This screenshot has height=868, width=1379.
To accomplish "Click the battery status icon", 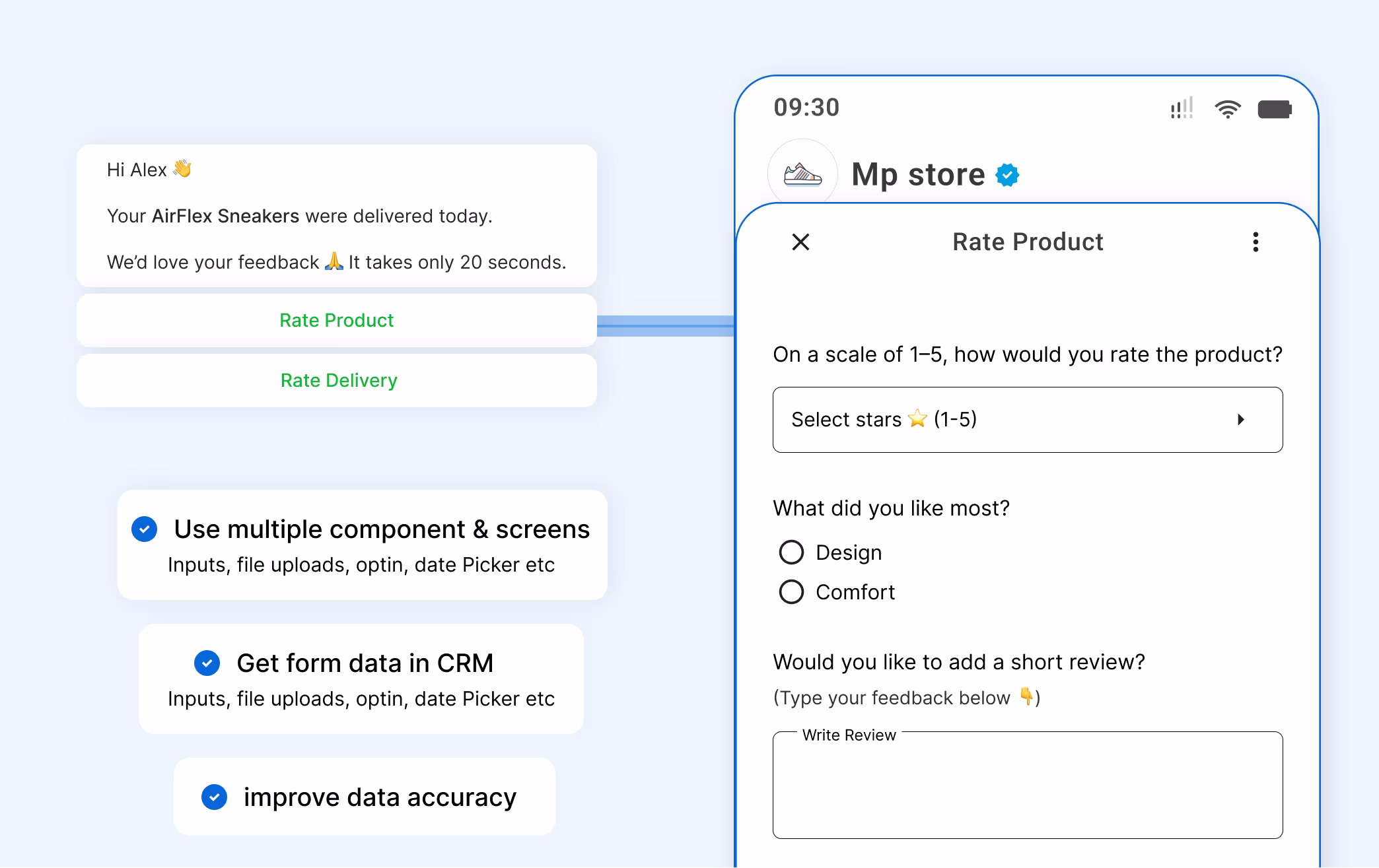I will [x=1275, y=109].
